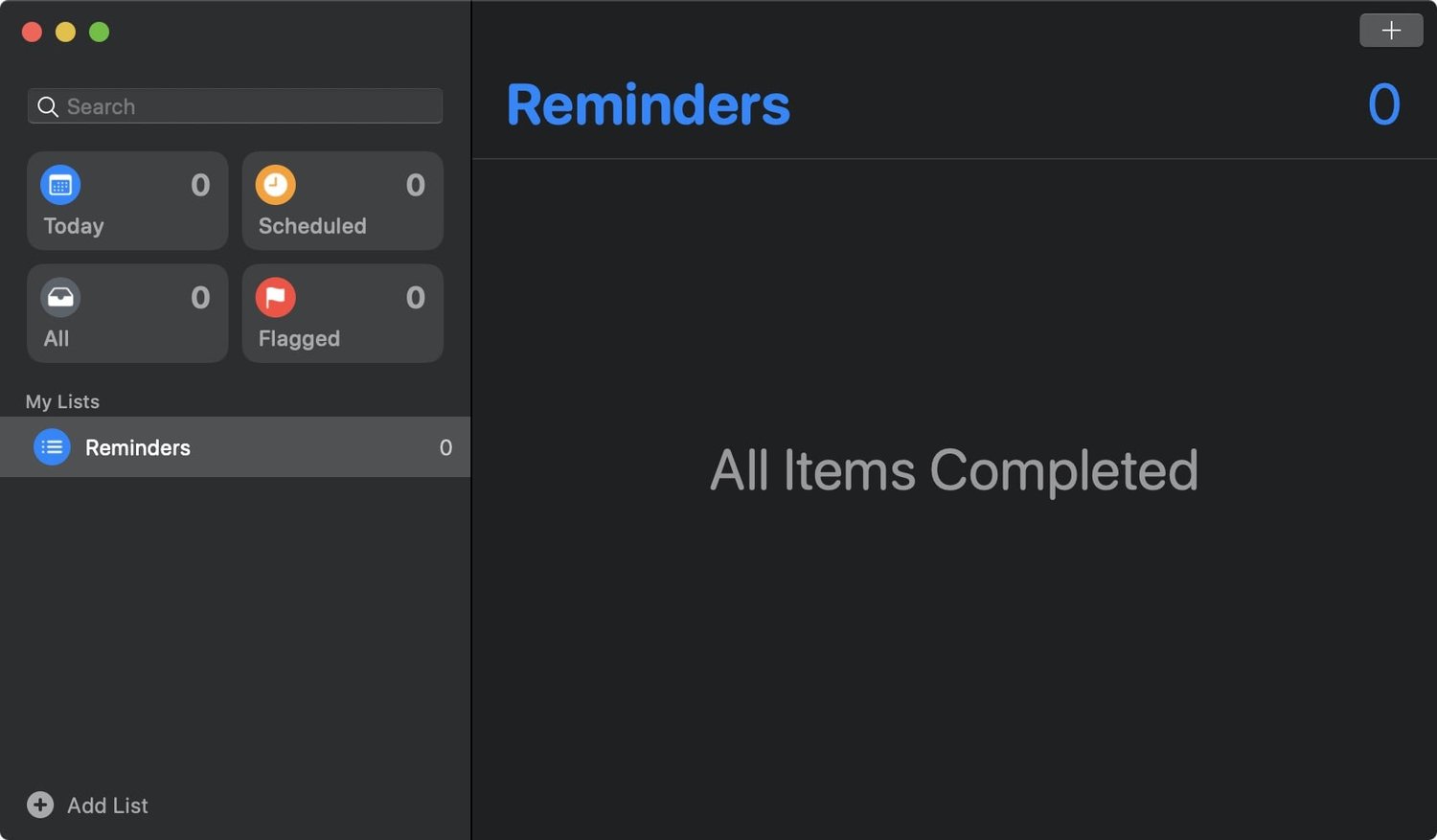Open the Today smart list calendar icon
Viewport: 1437px width, 840px height.
click(60, 185)
